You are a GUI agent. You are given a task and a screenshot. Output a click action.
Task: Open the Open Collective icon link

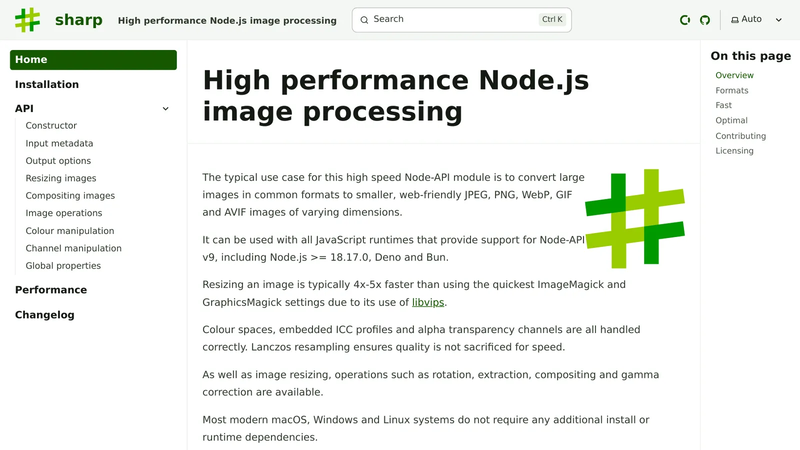click(685, 20)
